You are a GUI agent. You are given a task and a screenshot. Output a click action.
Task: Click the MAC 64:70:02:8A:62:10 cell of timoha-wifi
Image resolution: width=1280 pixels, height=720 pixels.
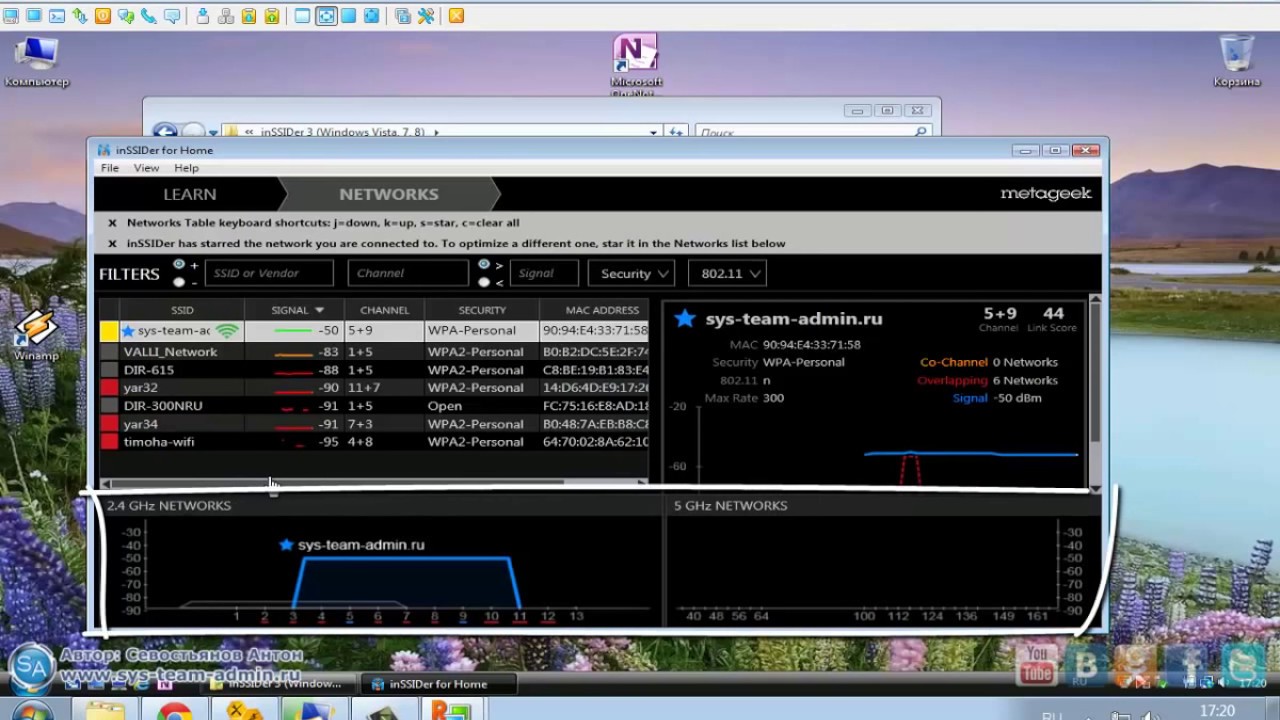(595, 442)
